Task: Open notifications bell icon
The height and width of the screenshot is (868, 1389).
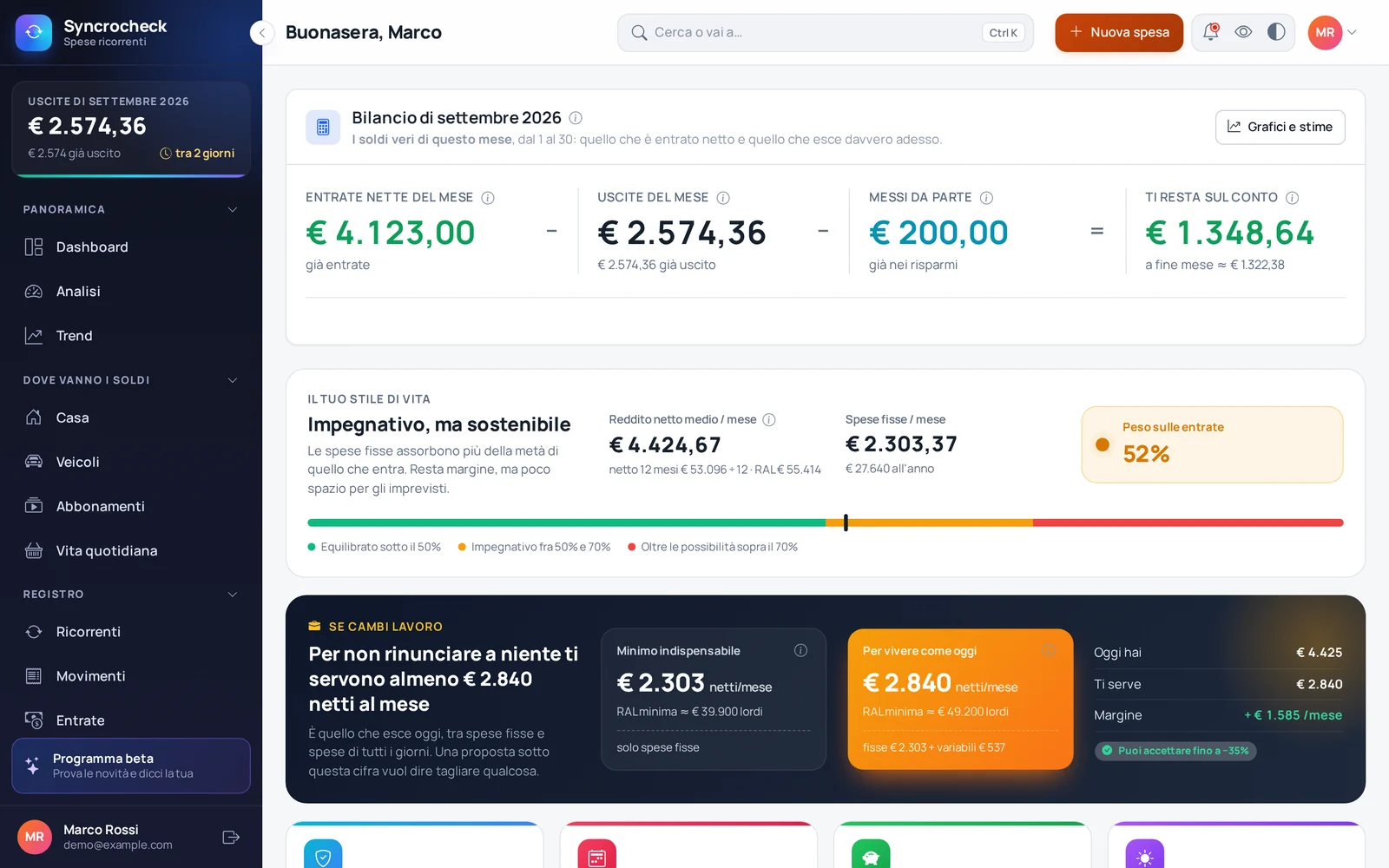Action: point(1210,32)
